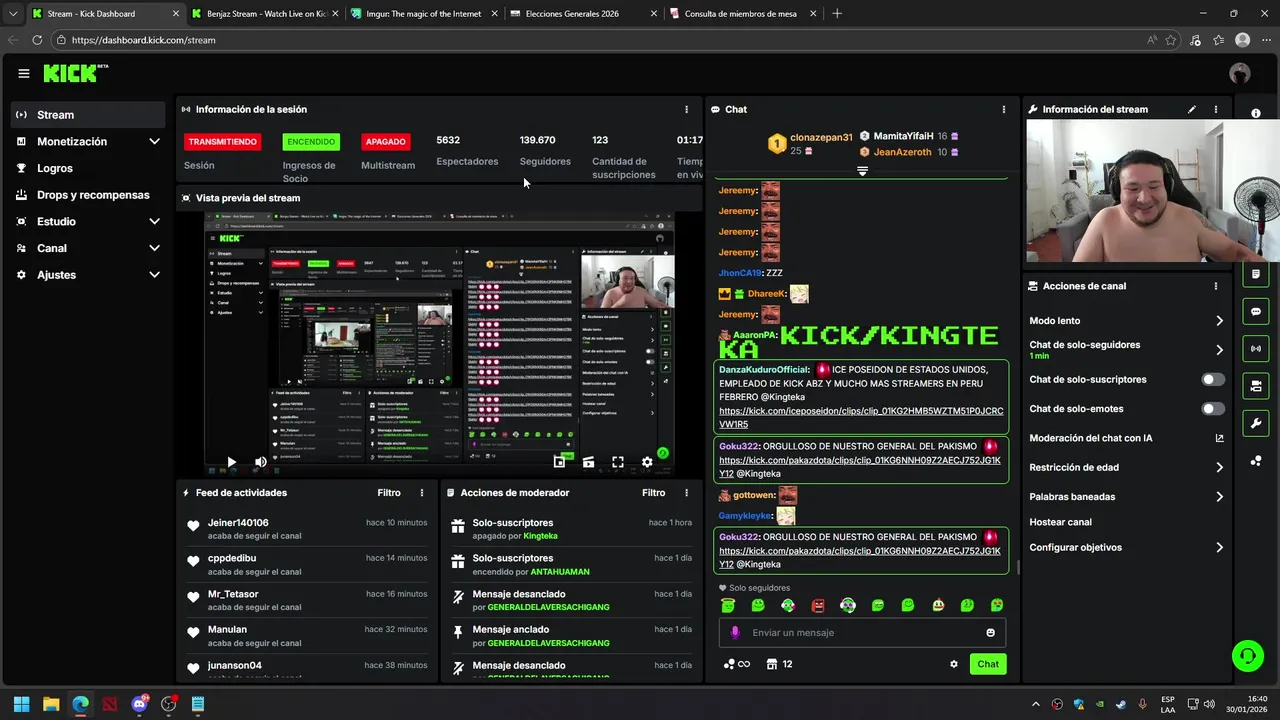Enable picture-in-picture for stream preview
1280x720 pixels.
point(559,462)
